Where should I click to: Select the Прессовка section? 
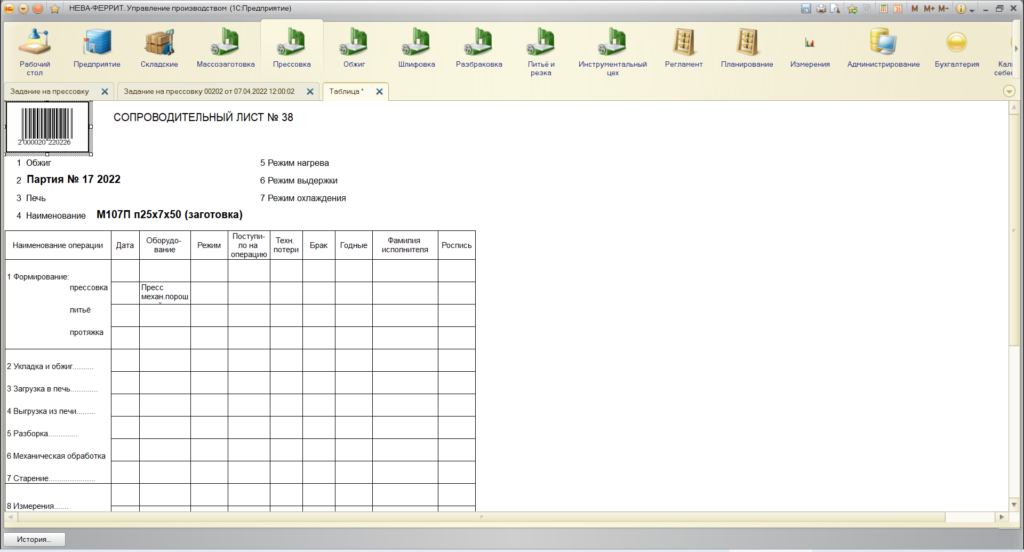pyautogui.click(x=291, y=49)
